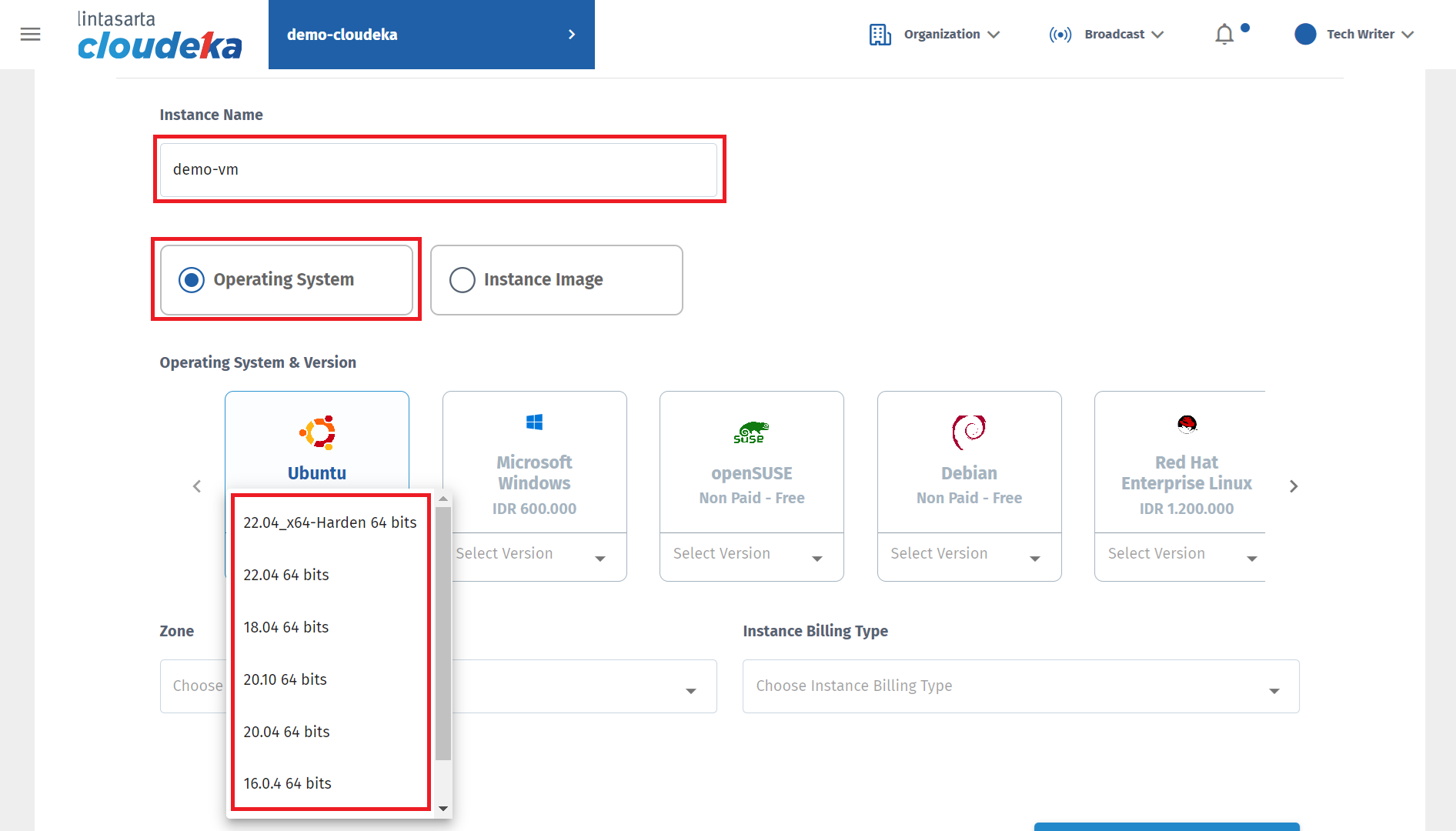Select the Operating System radio button
This screenshot has height=831, width=1456.
pyautogui.click(x=192, y=280)
